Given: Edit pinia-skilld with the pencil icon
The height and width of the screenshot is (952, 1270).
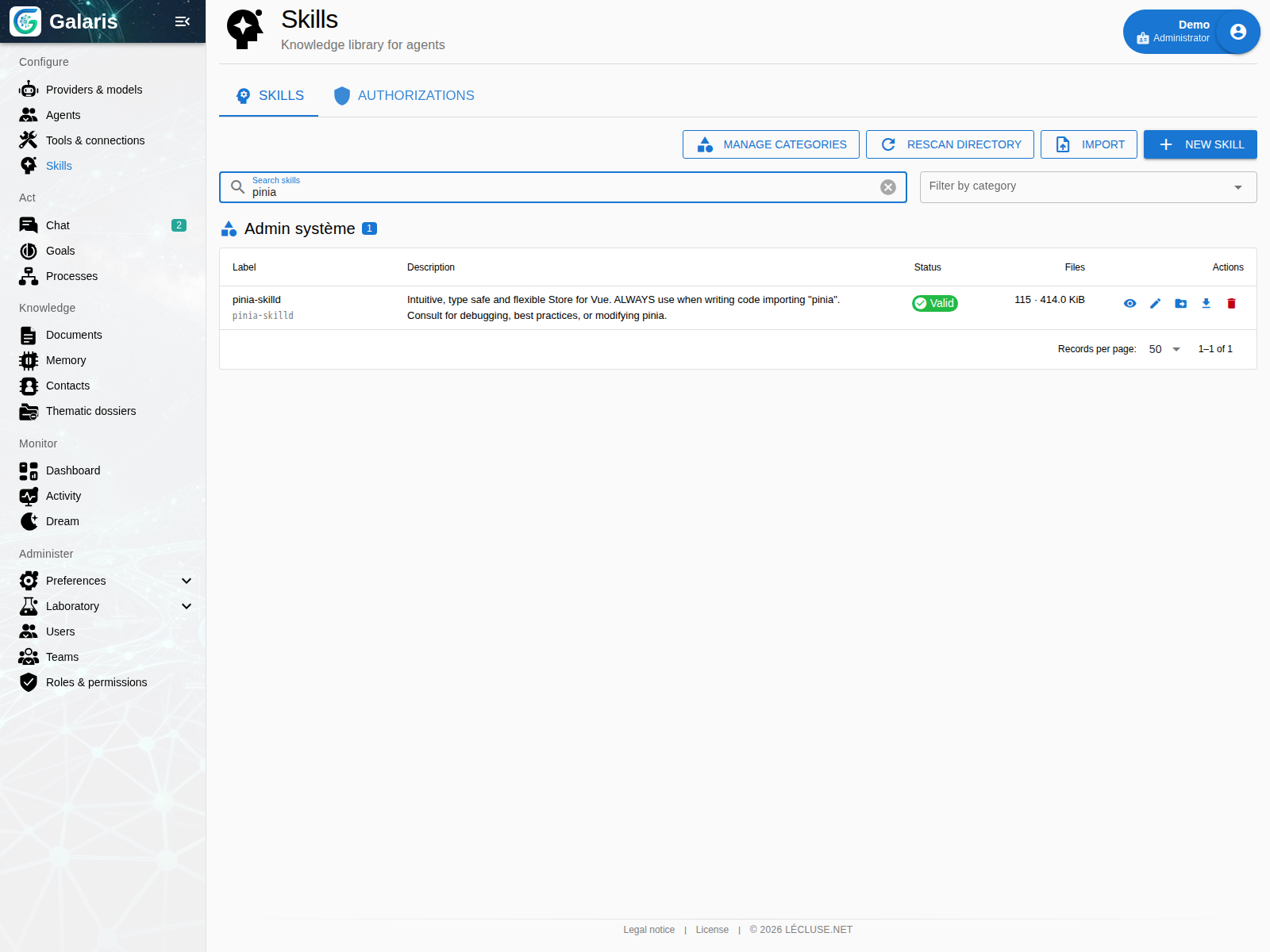Looking at the screenshot, I should (x=1156, y=303).
